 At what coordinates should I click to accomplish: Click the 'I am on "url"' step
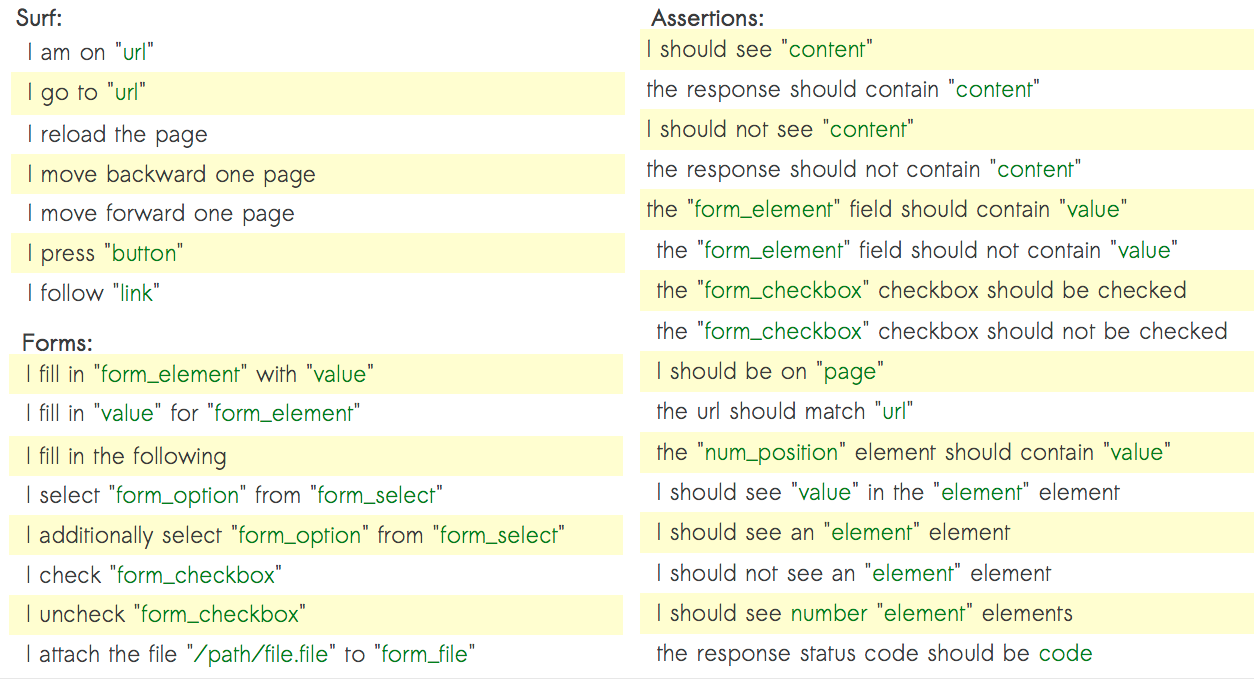click(90, 53)
